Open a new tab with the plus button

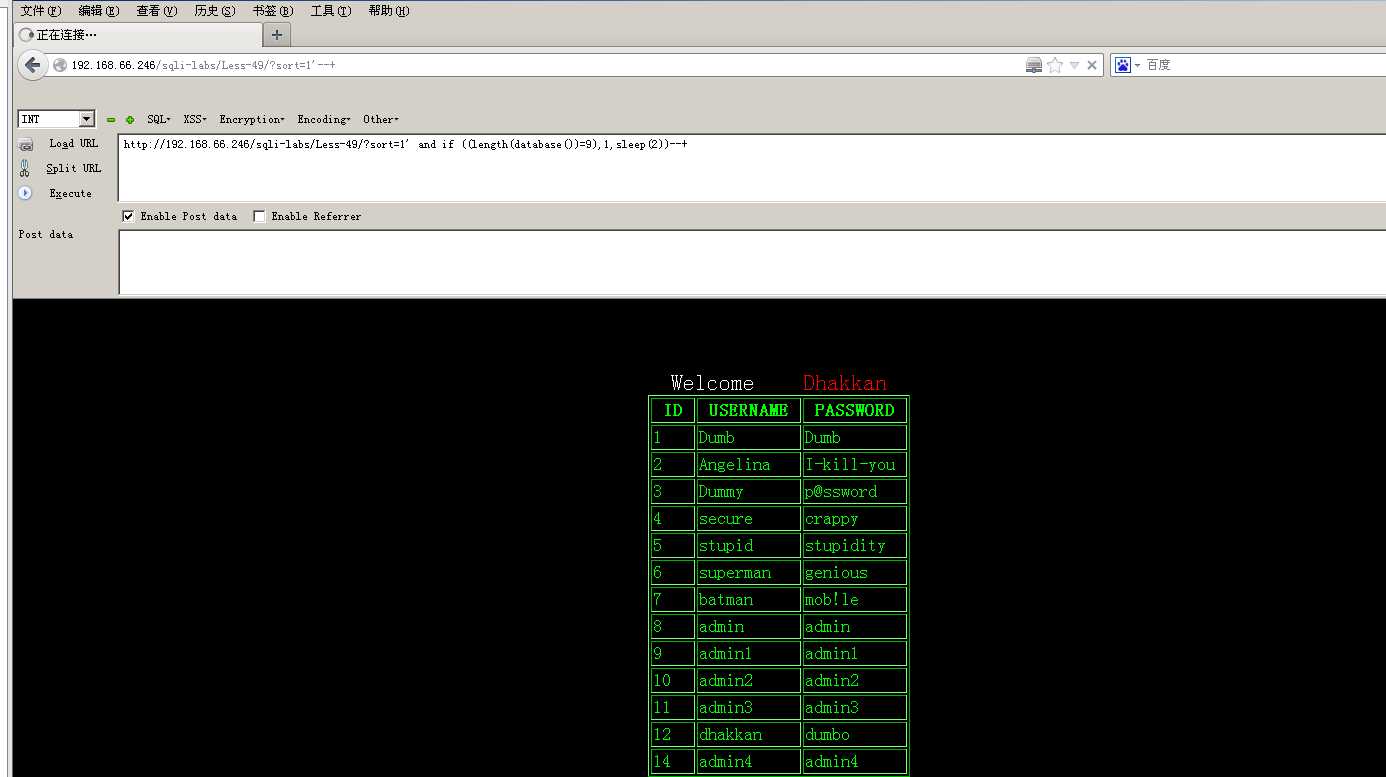277,34
